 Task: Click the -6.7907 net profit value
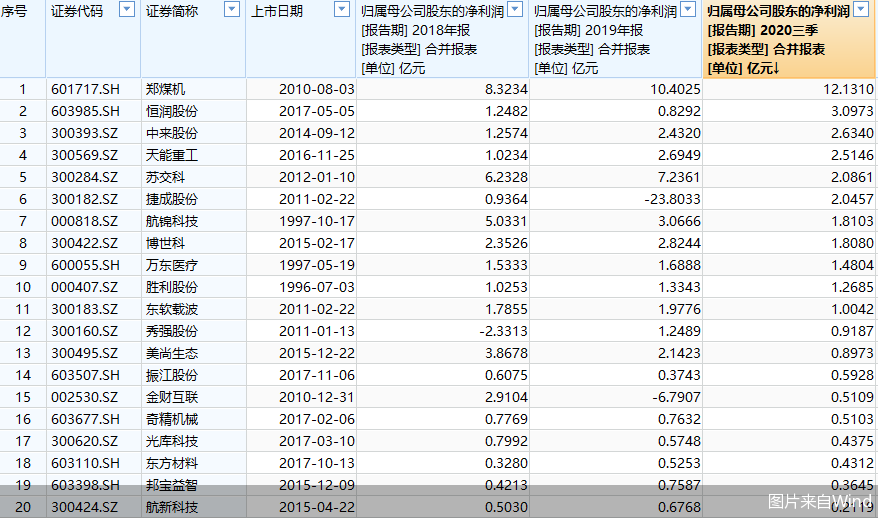[676, 397]
